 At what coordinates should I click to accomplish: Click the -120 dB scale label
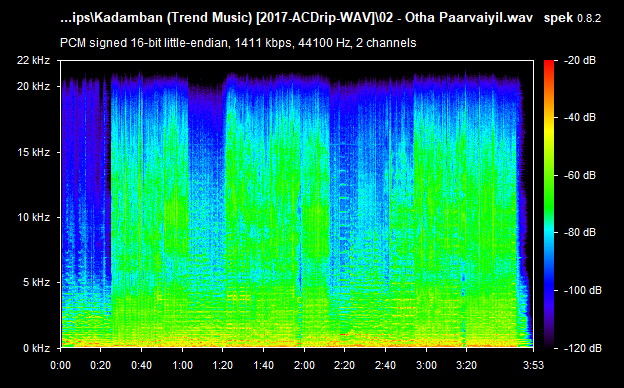583,349
